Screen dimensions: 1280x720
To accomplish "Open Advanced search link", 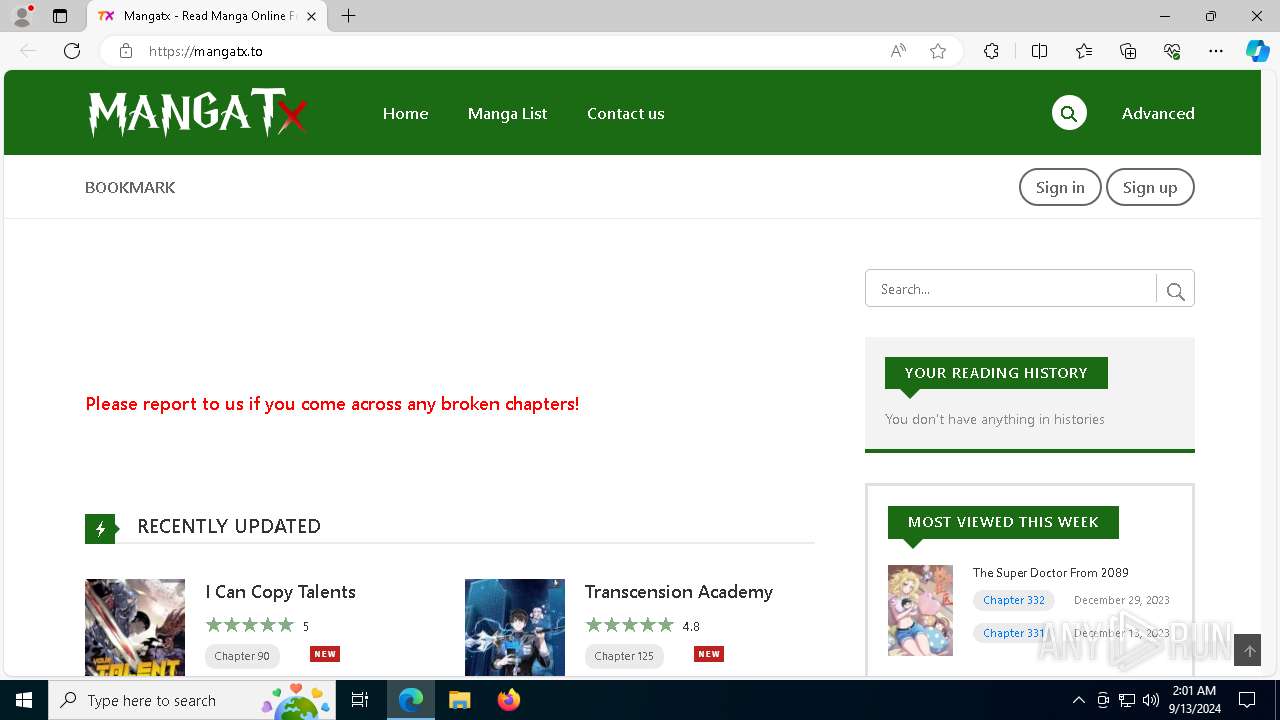I will click(1158, 113).
